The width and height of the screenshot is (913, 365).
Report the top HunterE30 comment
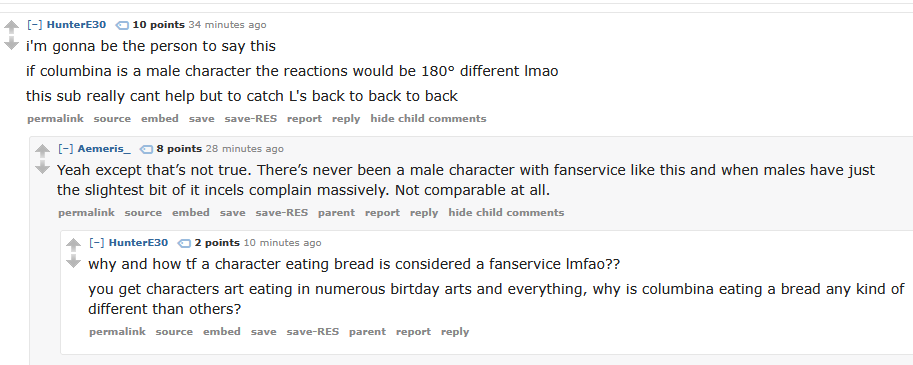pos(304,119)
